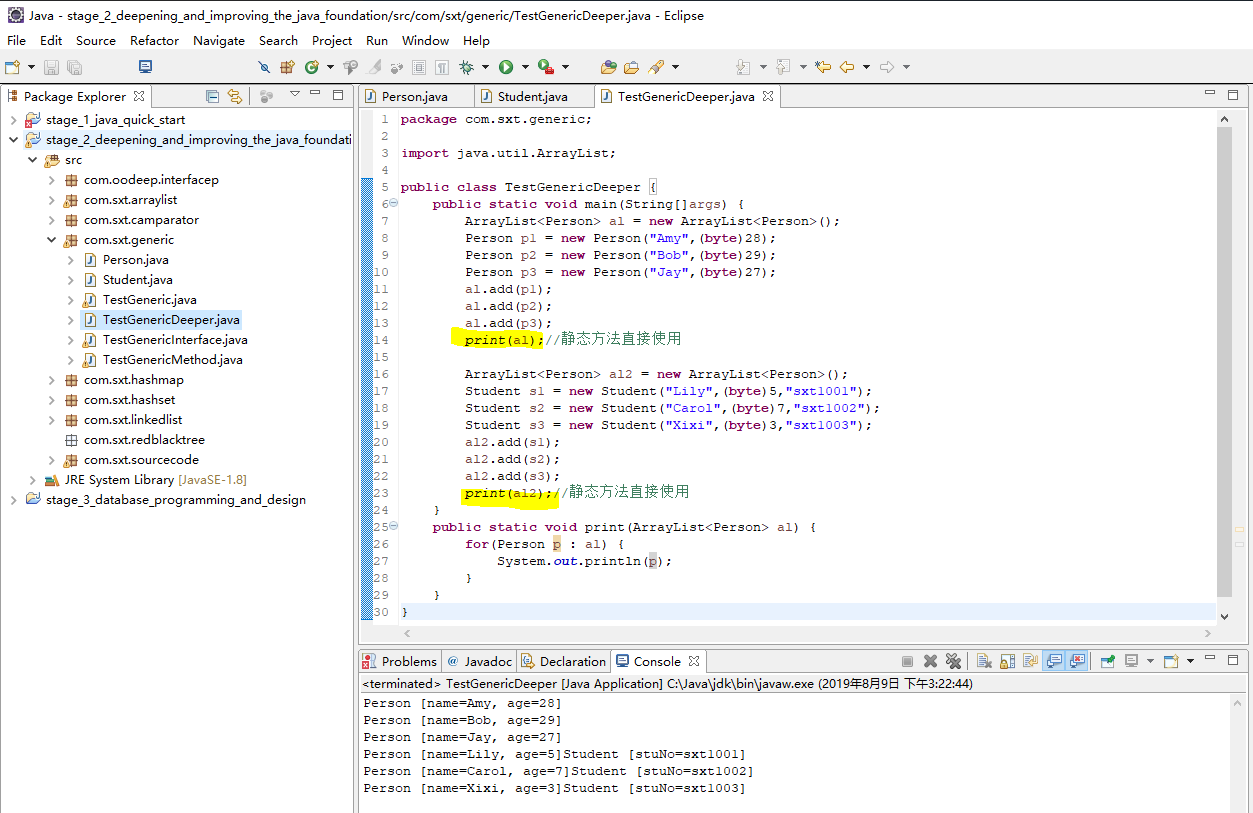Collapse the com.sxt.generic package
Screen dimensions: 1253x813
tap(51, 240)
